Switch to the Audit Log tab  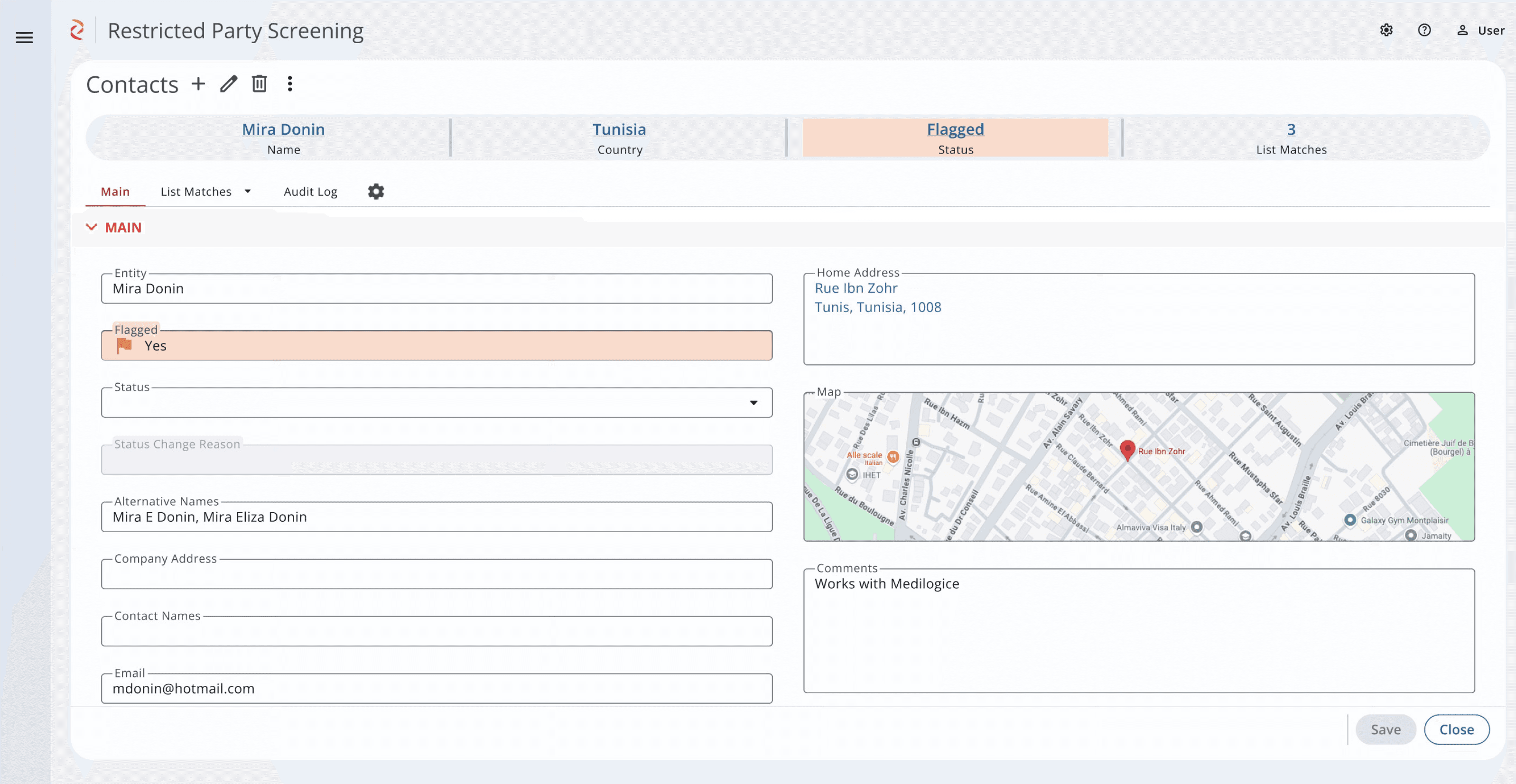(310, 191)
